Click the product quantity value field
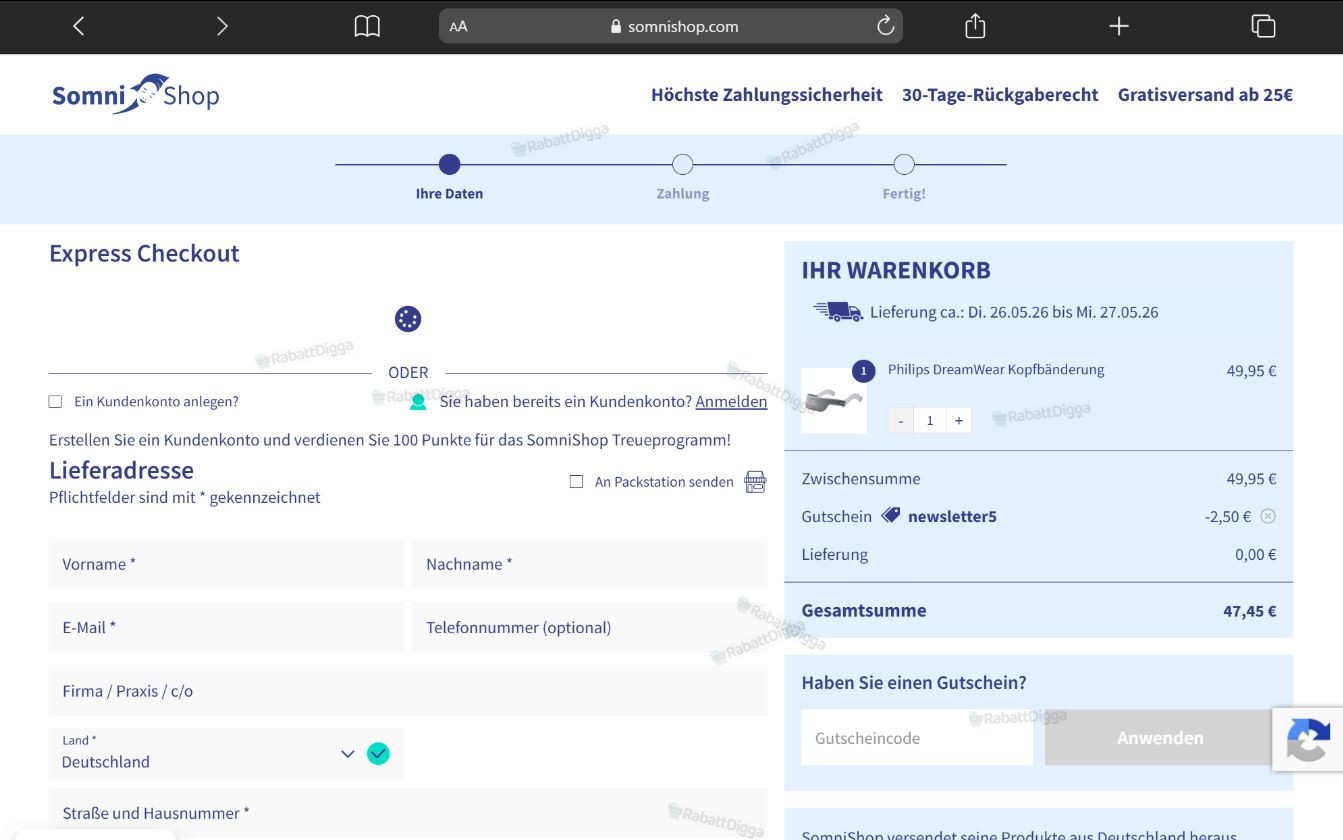The image size is (1343, 840). [x=929, y=420]
